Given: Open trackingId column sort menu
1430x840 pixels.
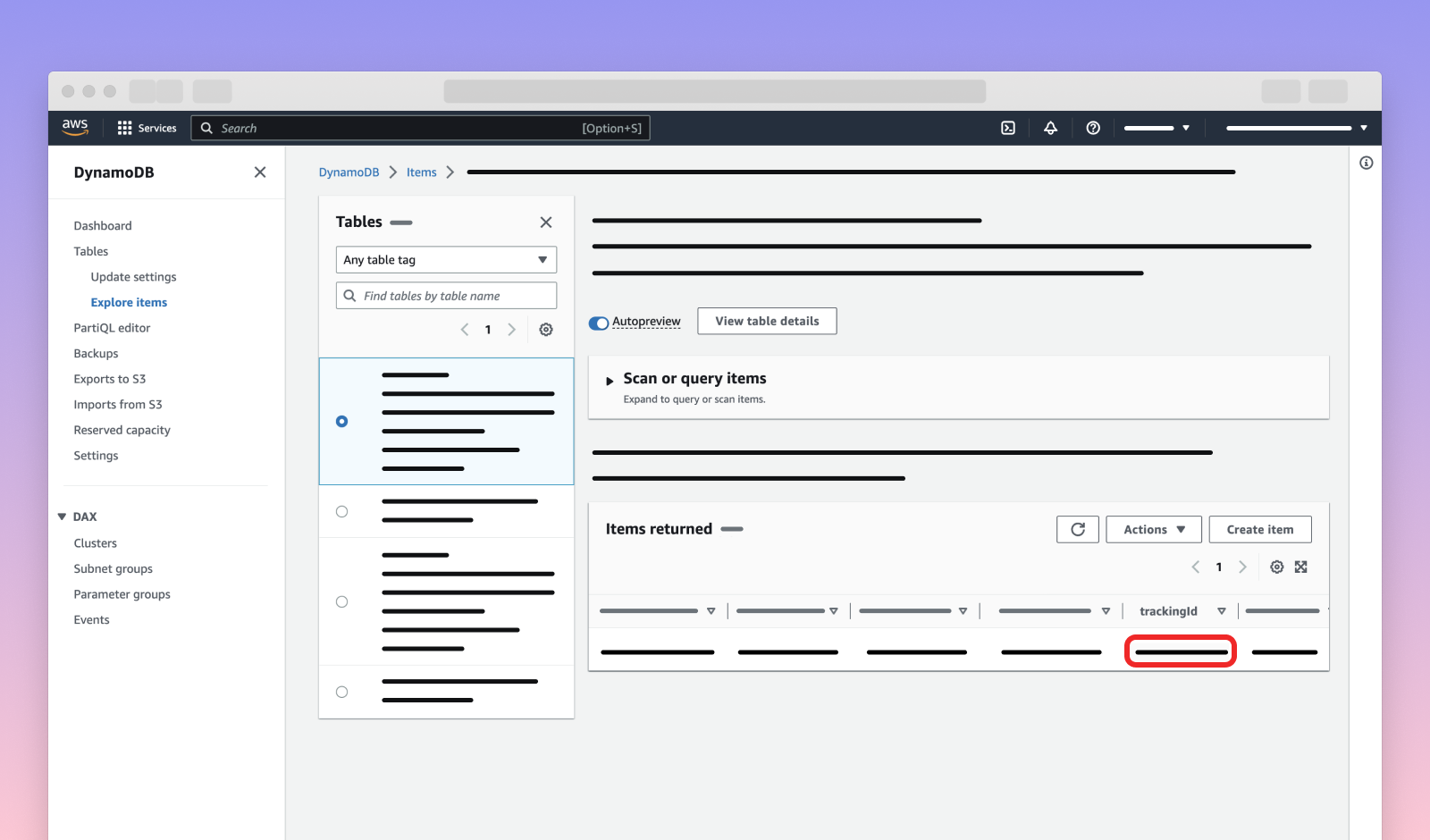Looking at the screenshot, I should click(1222, 611).
